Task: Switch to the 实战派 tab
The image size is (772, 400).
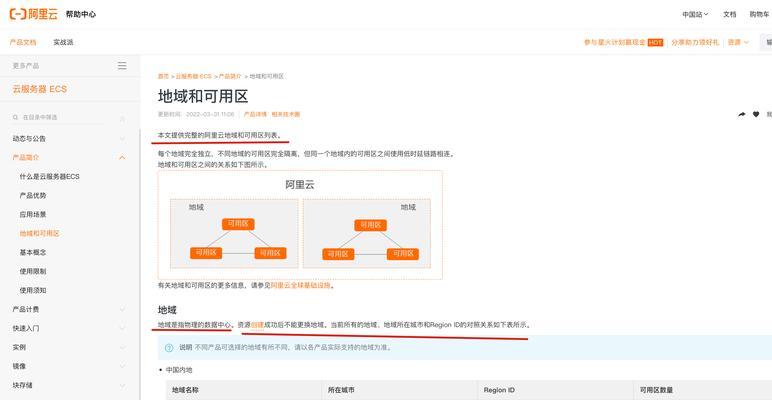Action: click(64, 42)
